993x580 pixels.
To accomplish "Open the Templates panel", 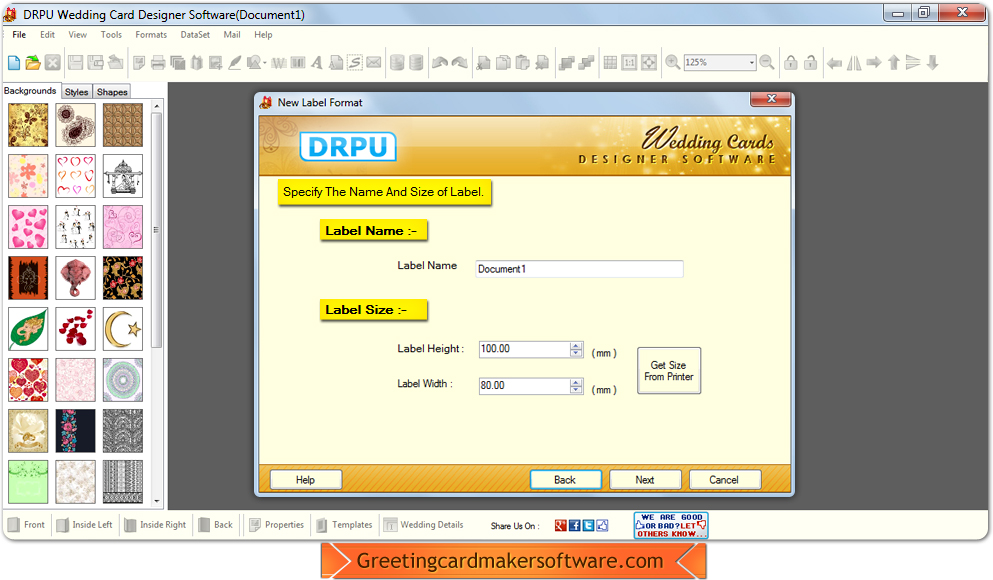I will (x=345, y=525).
